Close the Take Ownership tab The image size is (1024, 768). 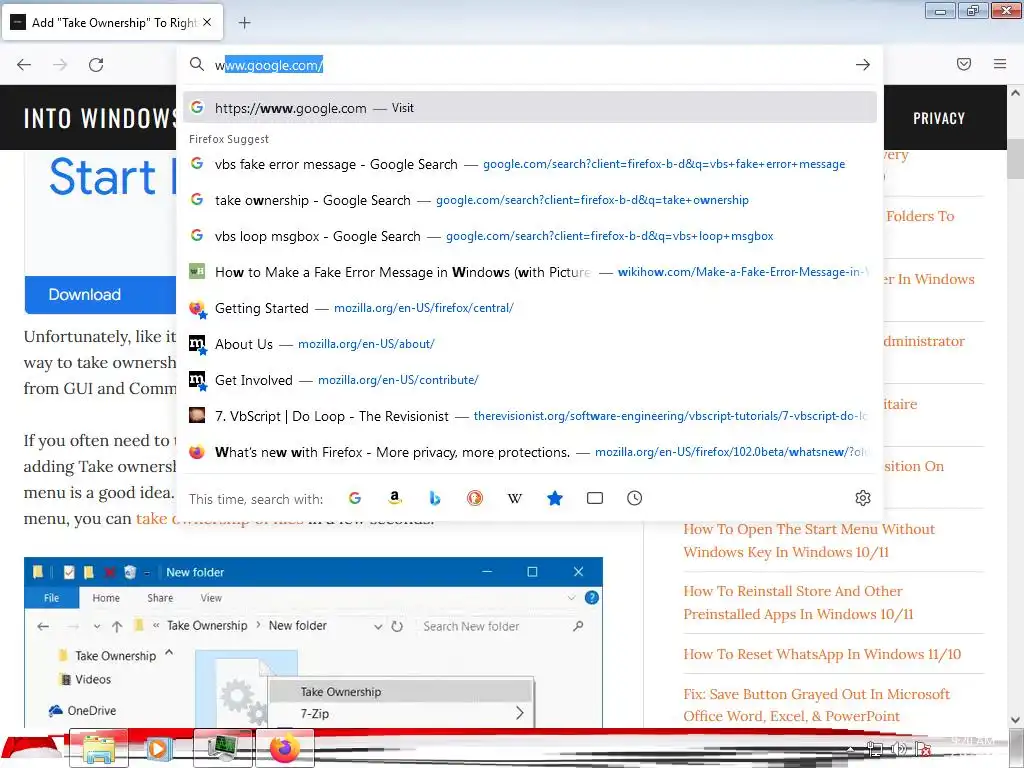[207, 22]
